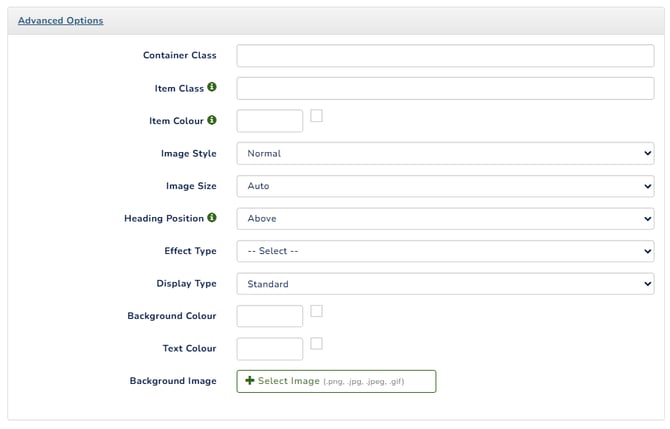Screen dimensions: 670x429
Task: Tick the Item Colour checkbox
Action: pos(316,116)
